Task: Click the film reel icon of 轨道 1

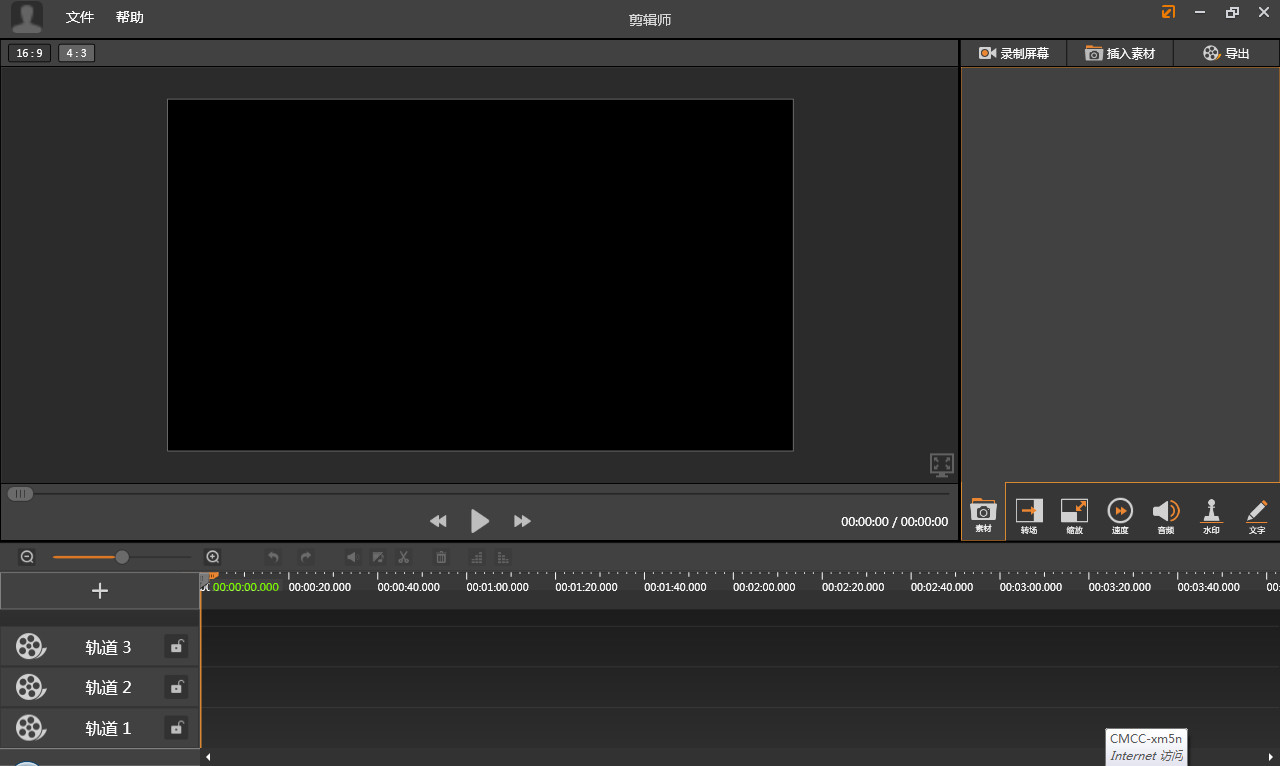Action: point(31,728)
